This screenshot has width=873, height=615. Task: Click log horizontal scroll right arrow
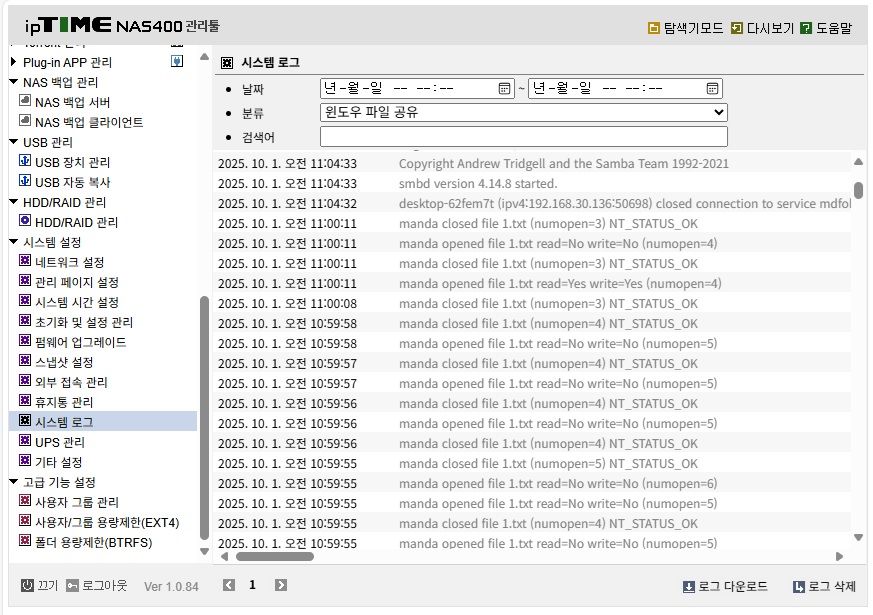click(x=840, y=556)
